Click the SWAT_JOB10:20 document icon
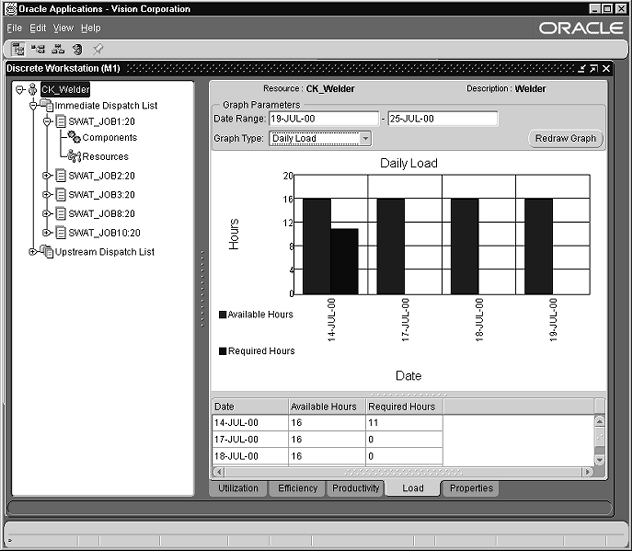The height and width of the screenshot is (551, 632). [x=60, y=233]
